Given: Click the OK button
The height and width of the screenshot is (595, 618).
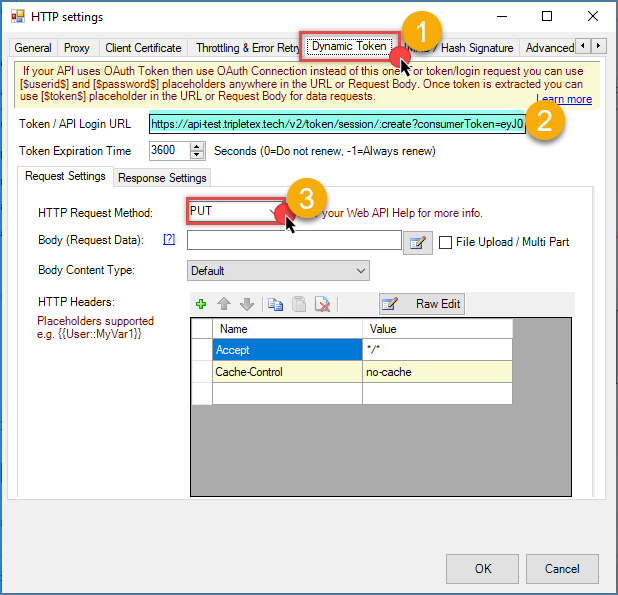Looking at the screenshot, I should click(483, 568).
